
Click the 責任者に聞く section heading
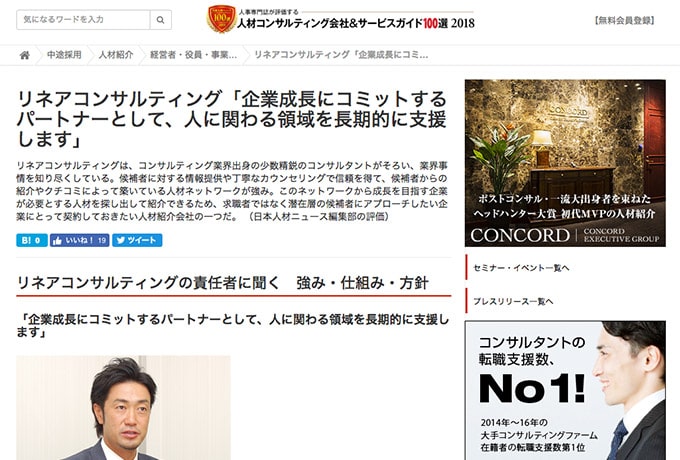pos(222,283)
